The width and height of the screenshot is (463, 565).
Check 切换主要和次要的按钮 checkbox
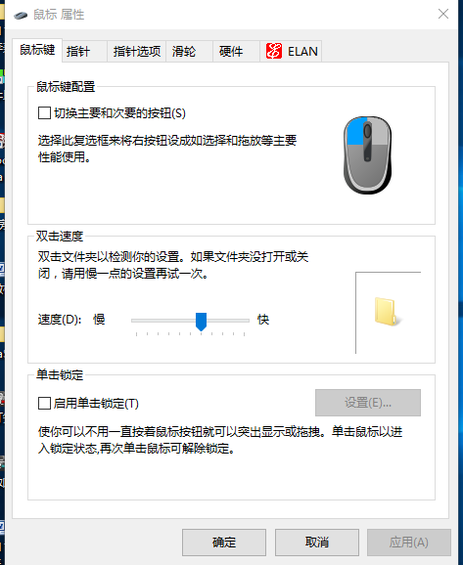[44, 113]
